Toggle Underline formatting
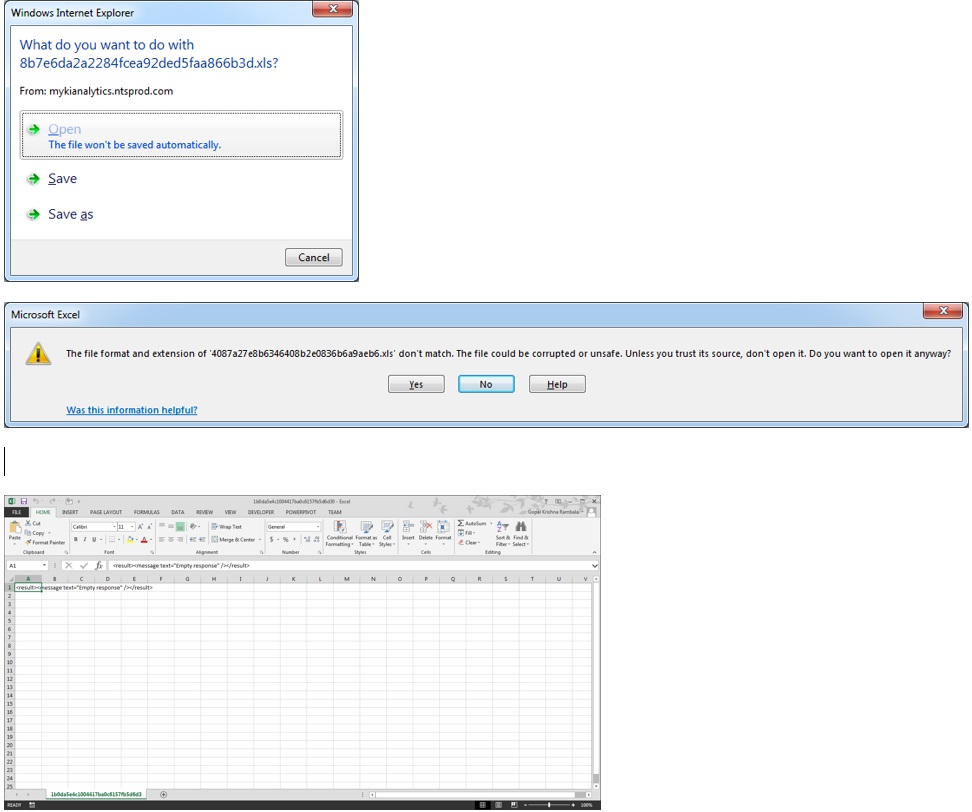The height and width of the screenshot is (812, 972). [94, 539]
